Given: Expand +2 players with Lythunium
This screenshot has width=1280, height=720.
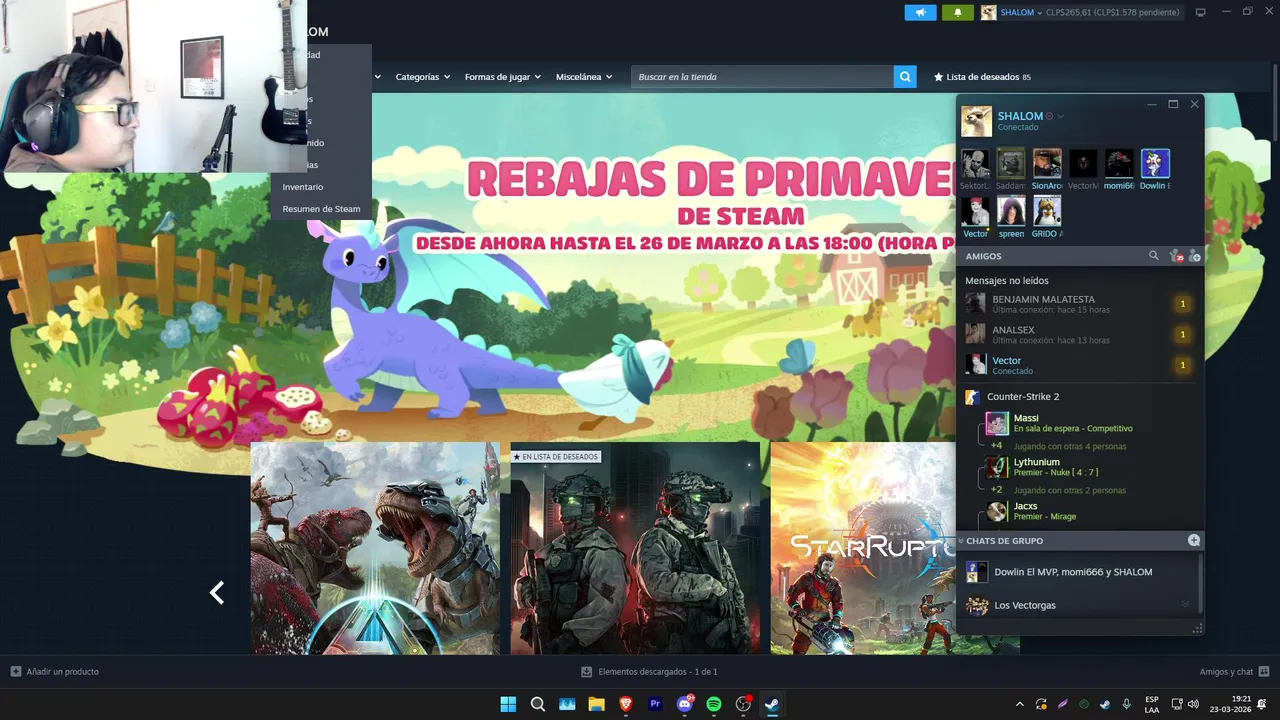Looking at the screenshot, I should [x=996, y=490].
